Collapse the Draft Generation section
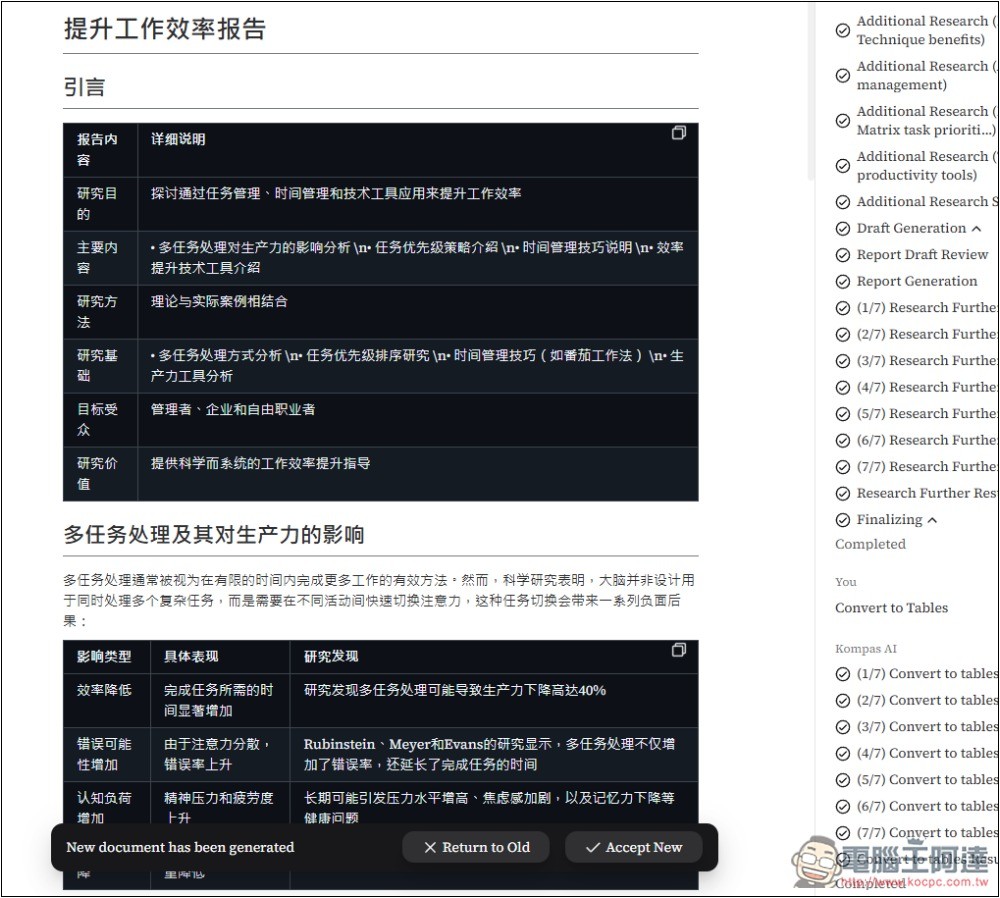 (x=976, y=228)
